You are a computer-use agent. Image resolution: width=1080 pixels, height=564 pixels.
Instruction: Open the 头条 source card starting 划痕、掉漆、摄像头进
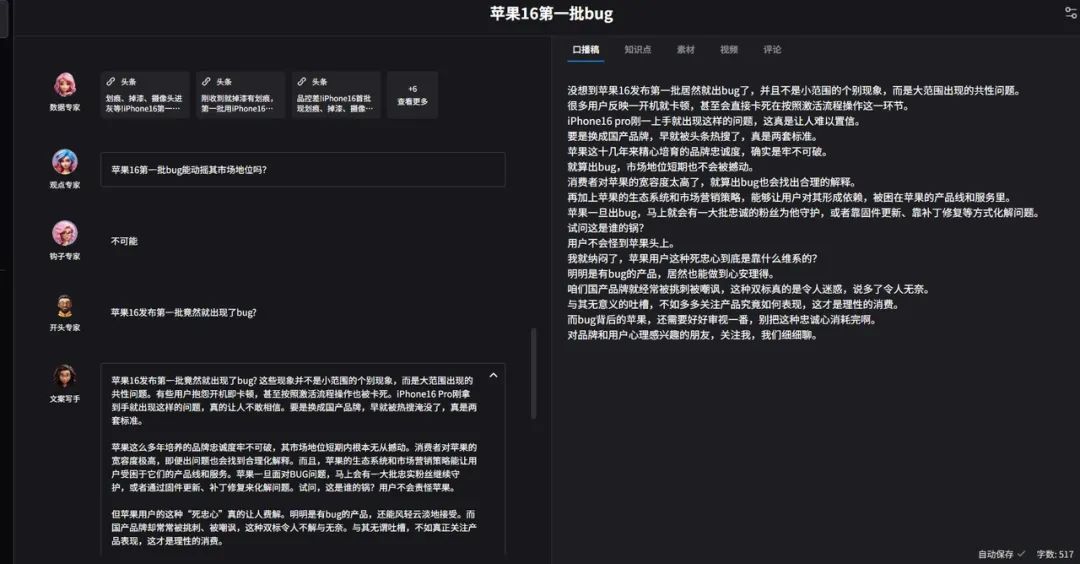pyautogui.click(x=145, y=94)
